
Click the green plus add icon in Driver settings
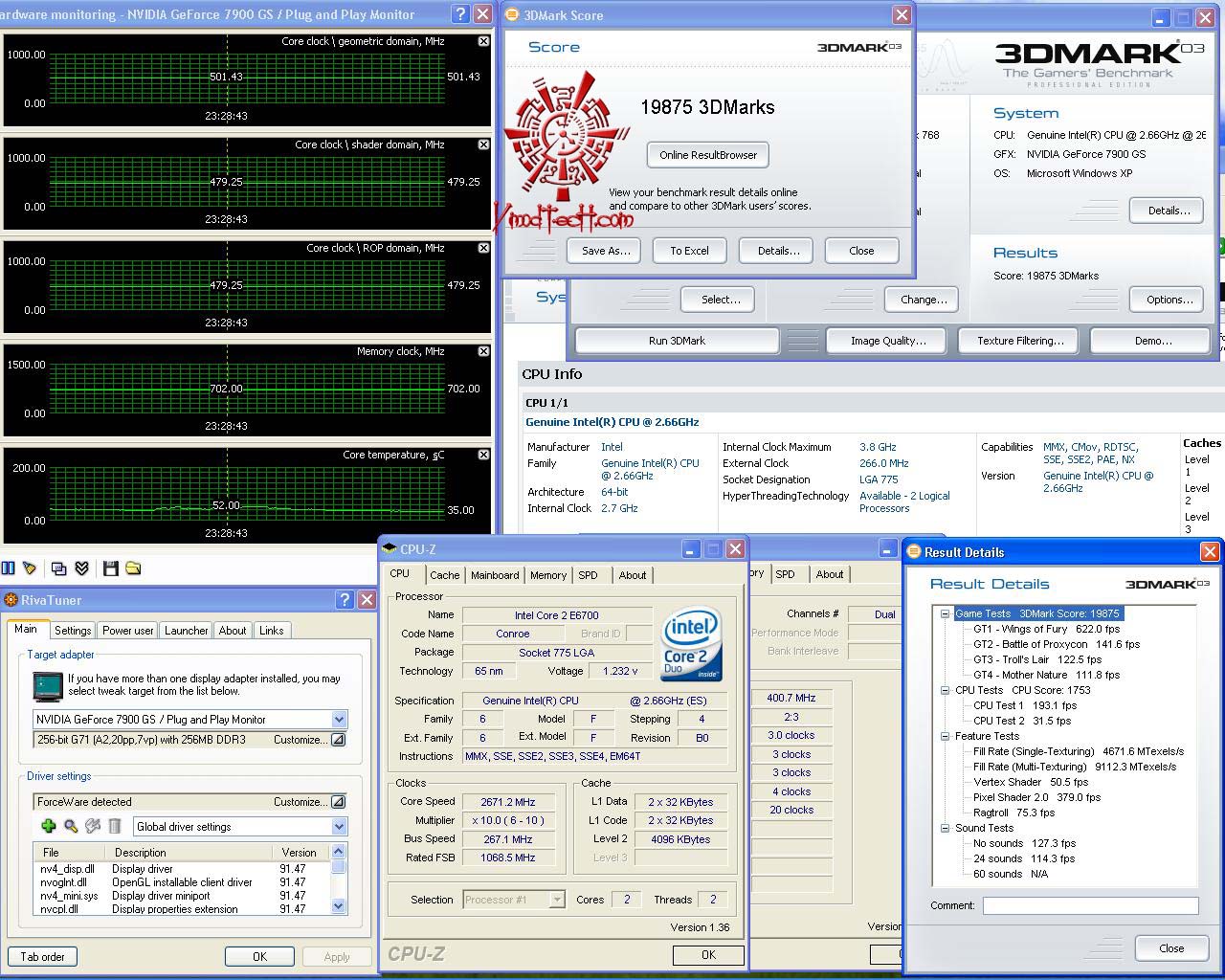coord(49,826)
